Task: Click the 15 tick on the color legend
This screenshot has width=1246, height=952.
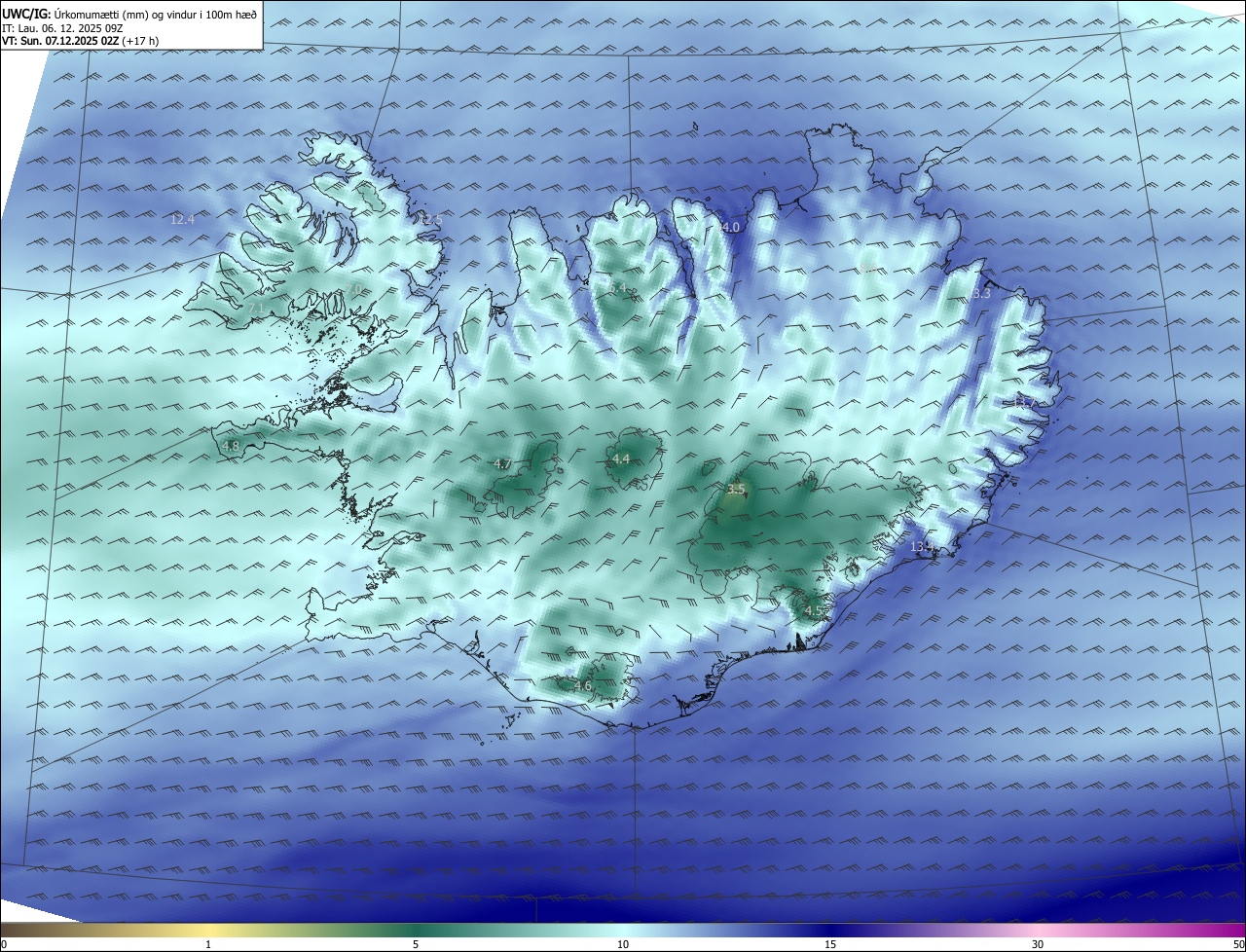Action: (830, 944)
